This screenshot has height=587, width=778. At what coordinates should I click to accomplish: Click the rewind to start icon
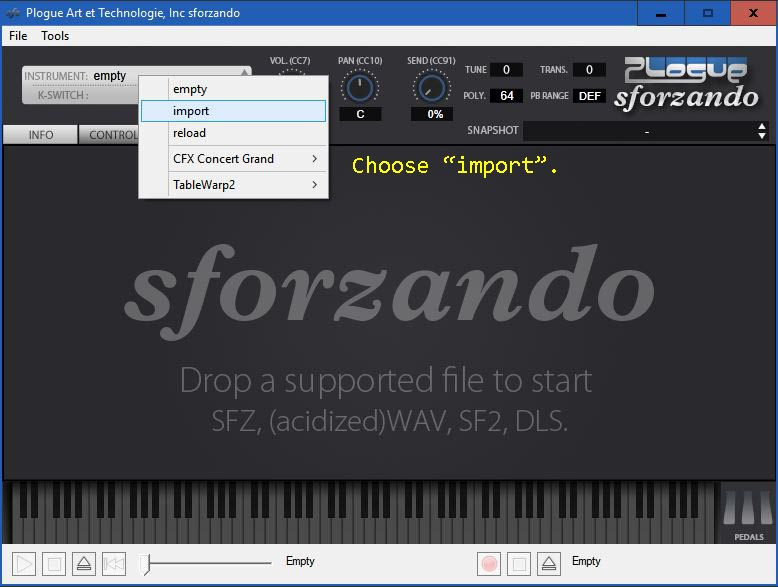114,564
